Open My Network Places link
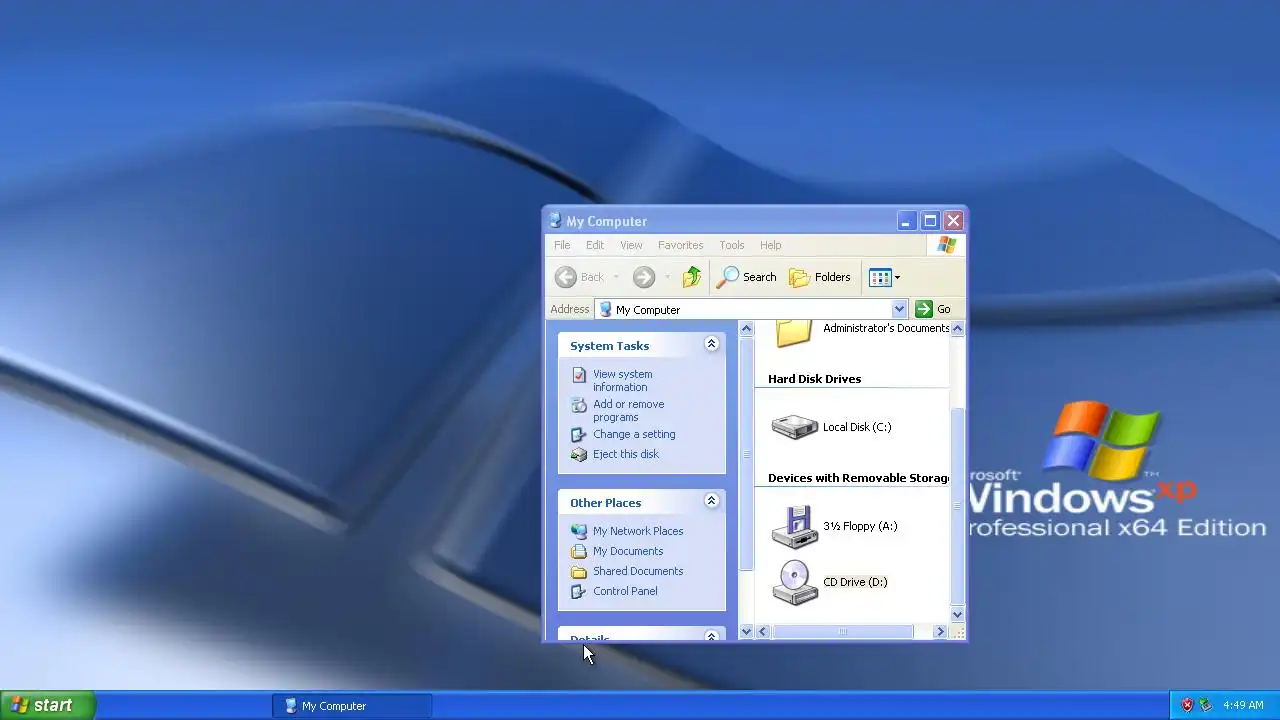The image size is (1280, 720). 638,531
